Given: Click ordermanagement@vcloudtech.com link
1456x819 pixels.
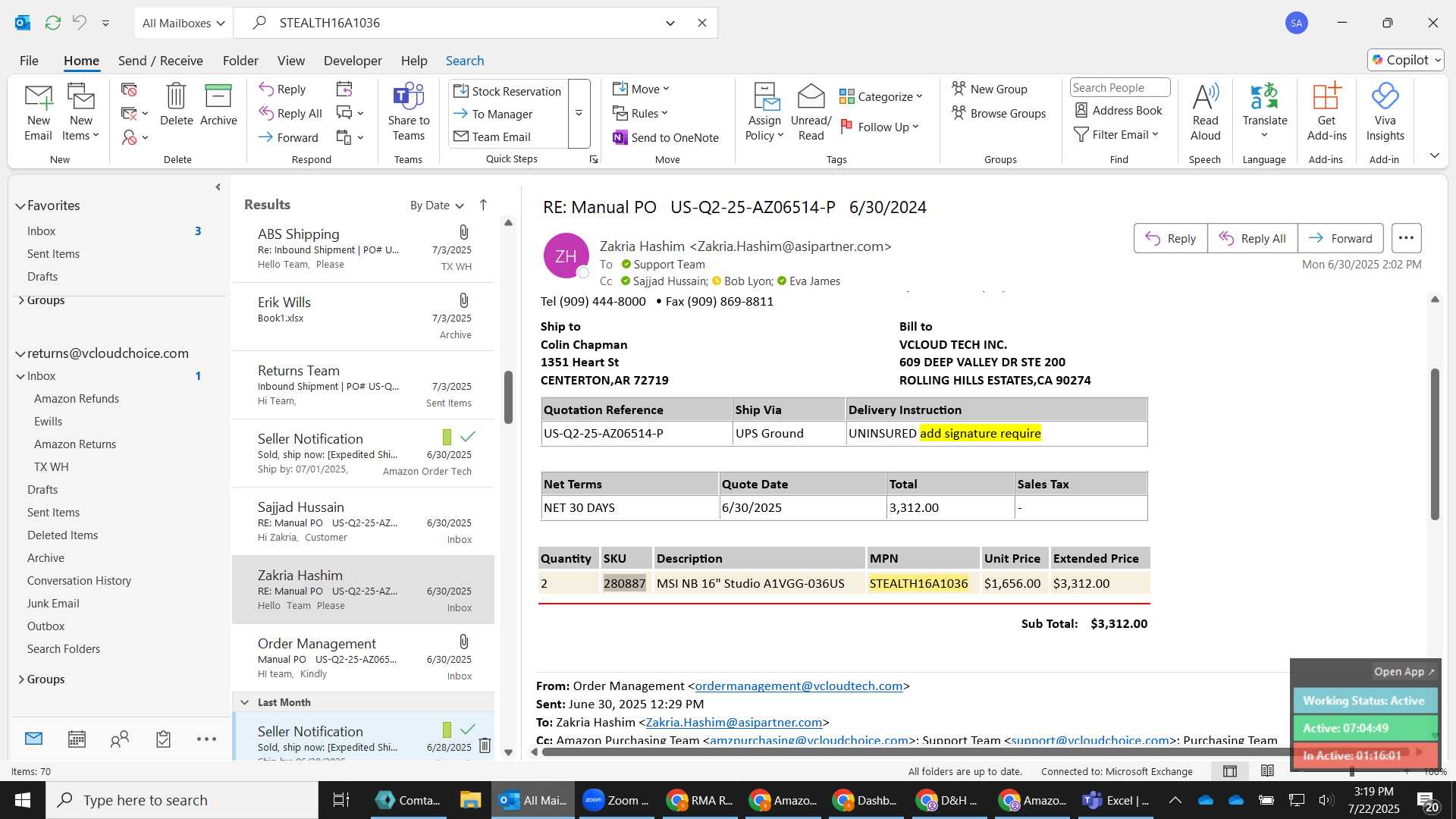Looking at the screenshot, I should [x=799, y=686].
